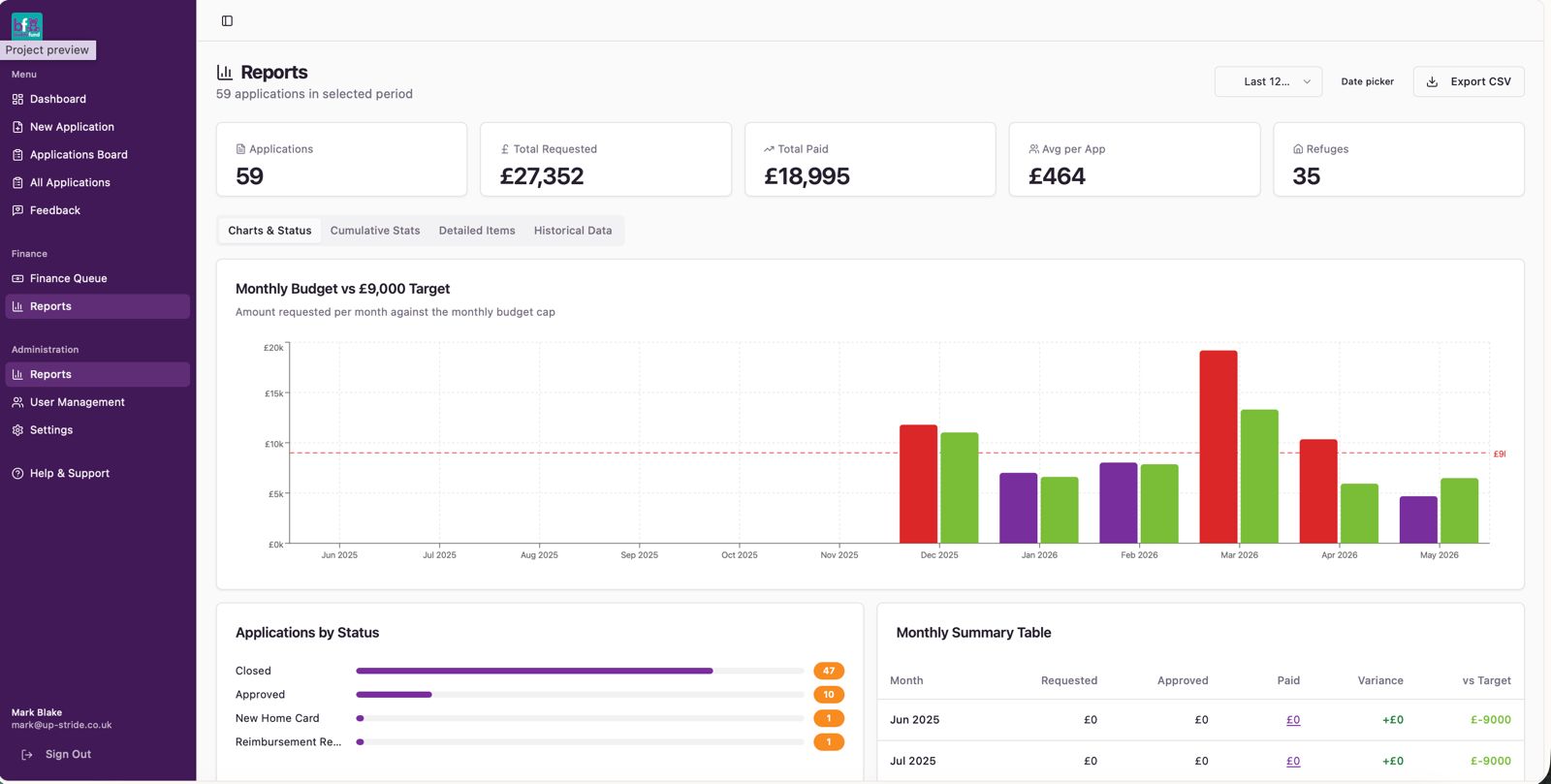Open Jul 2025 Paid £0 link

coord(1293,761)
